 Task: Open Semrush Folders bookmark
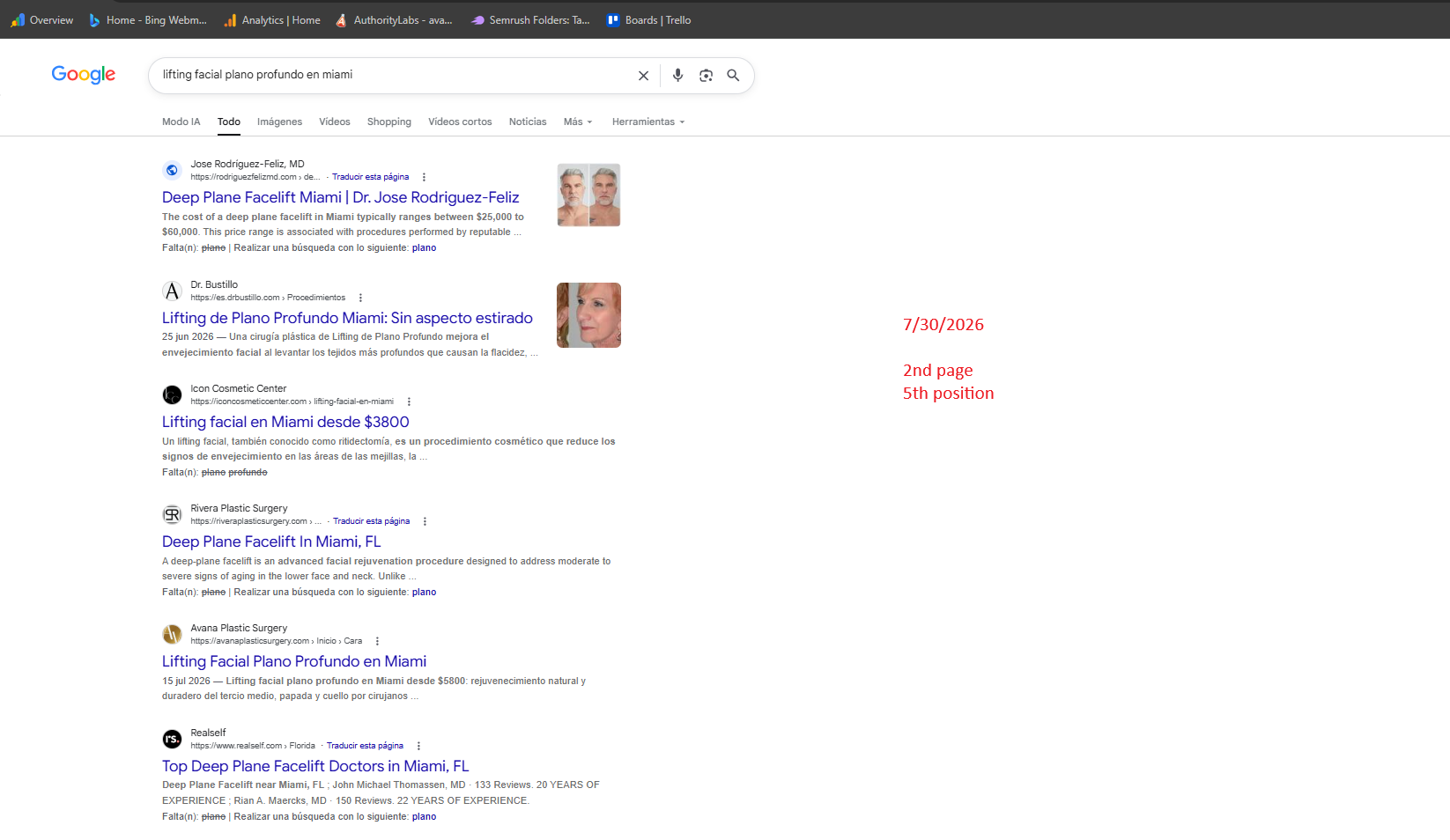[530, 20]
